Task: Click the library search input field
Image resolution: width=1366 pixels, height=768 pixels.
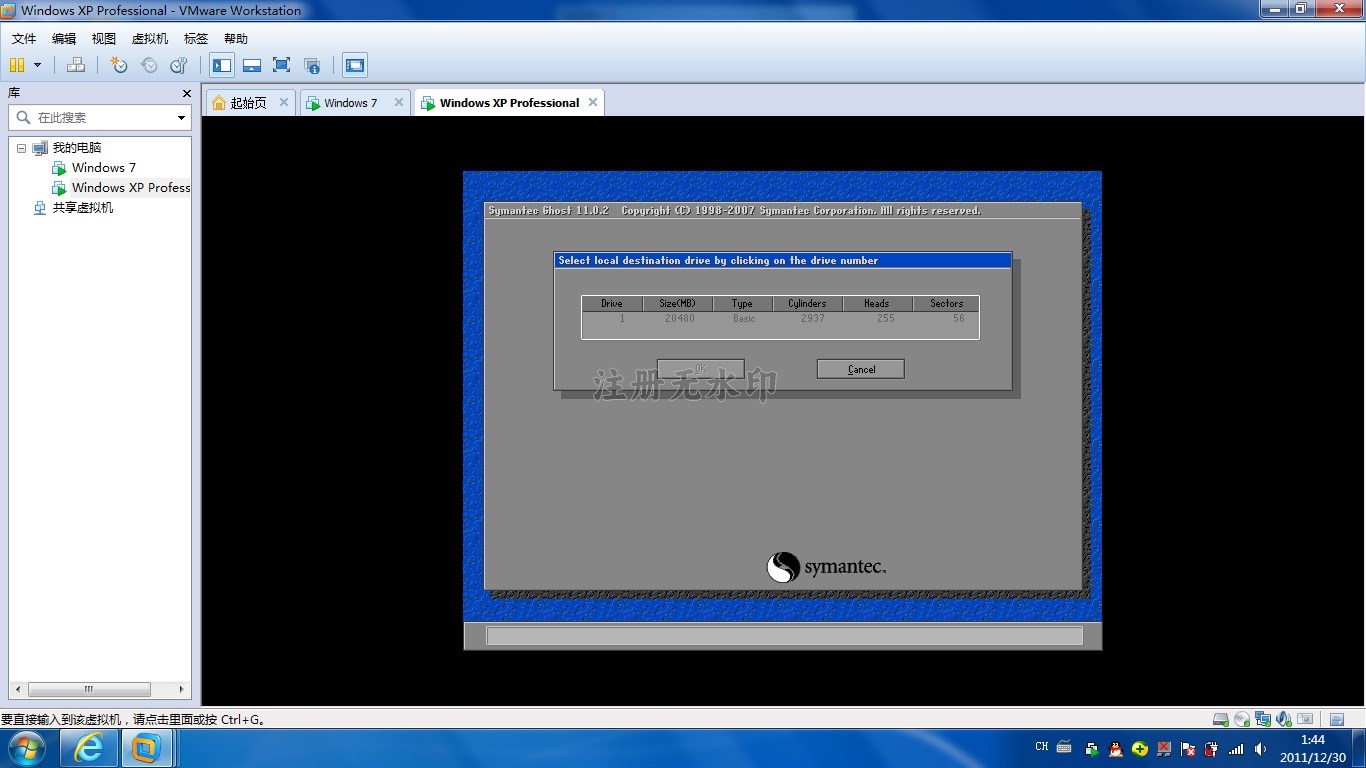Action: click(x=100, y=118)
